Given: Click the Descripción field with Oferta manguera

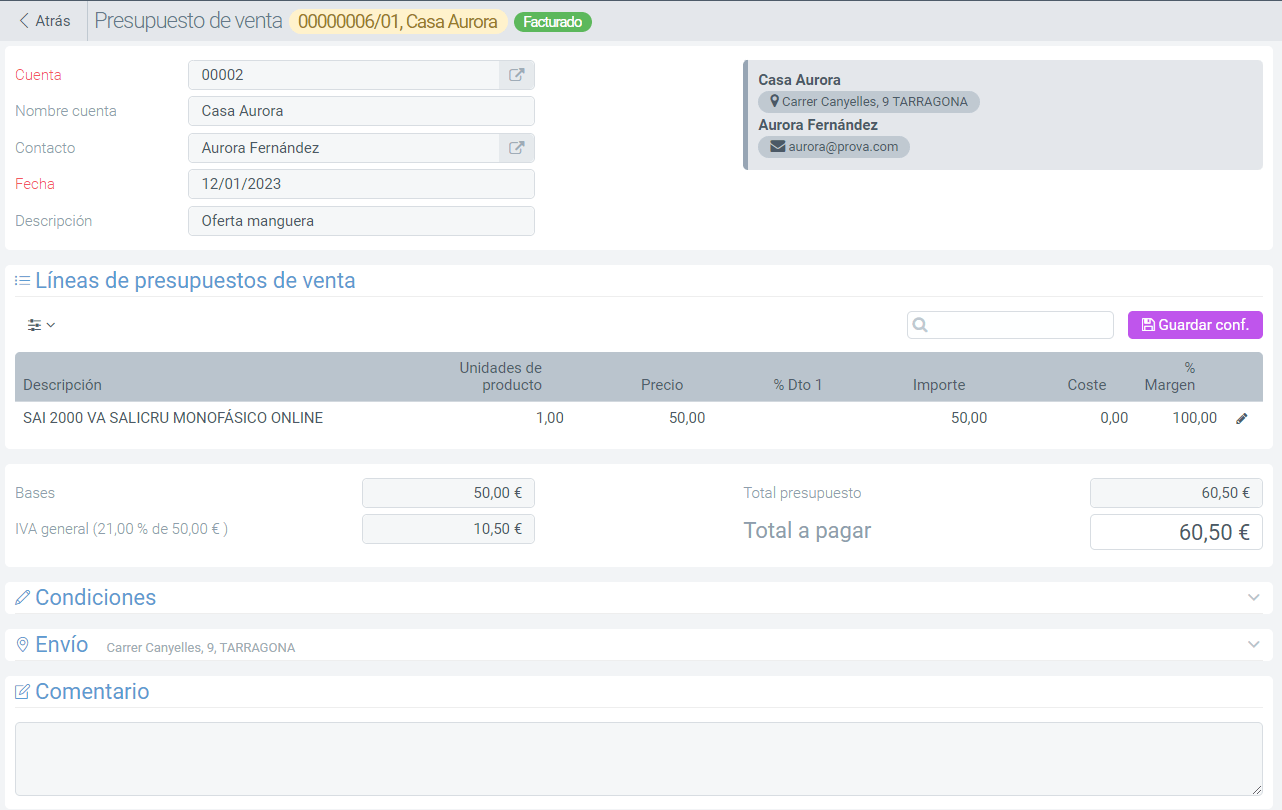Looking at the screenshot, I should pos(361,221).
